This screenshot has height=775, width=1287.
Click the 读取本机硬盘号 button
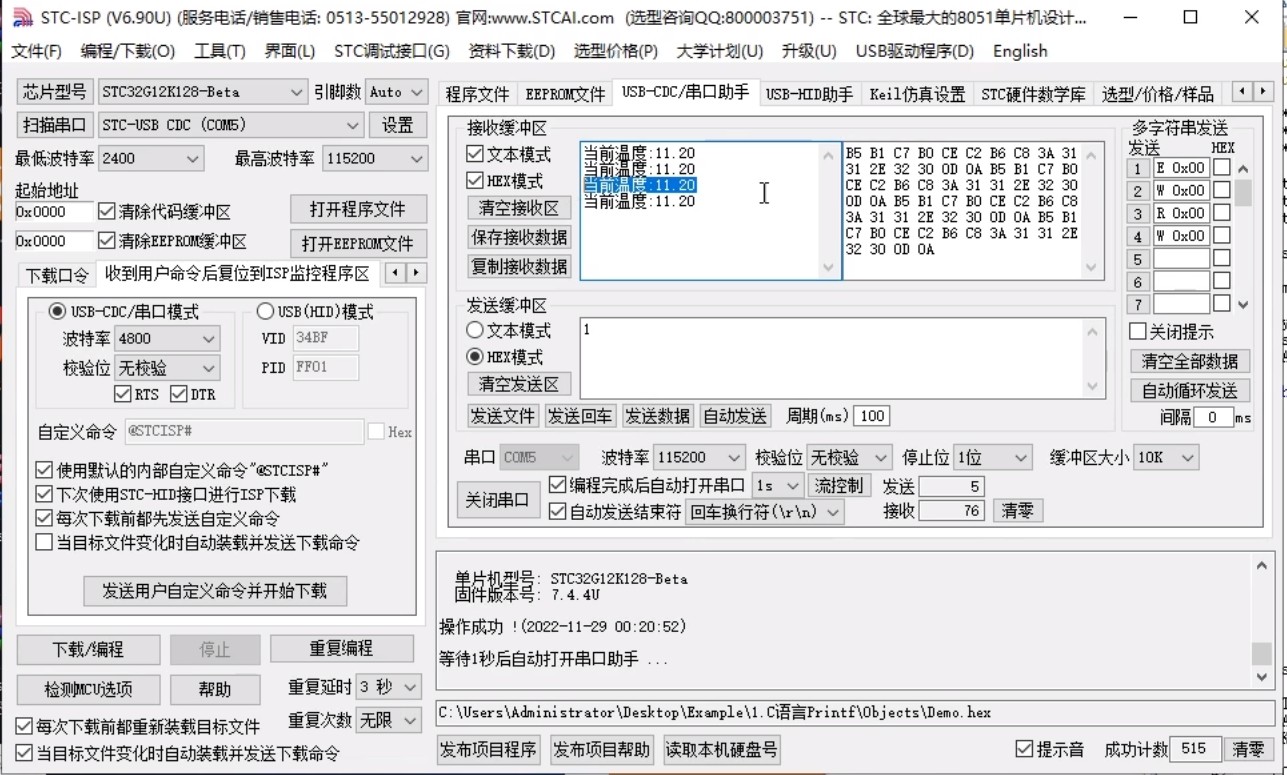(x=721, y=749)
